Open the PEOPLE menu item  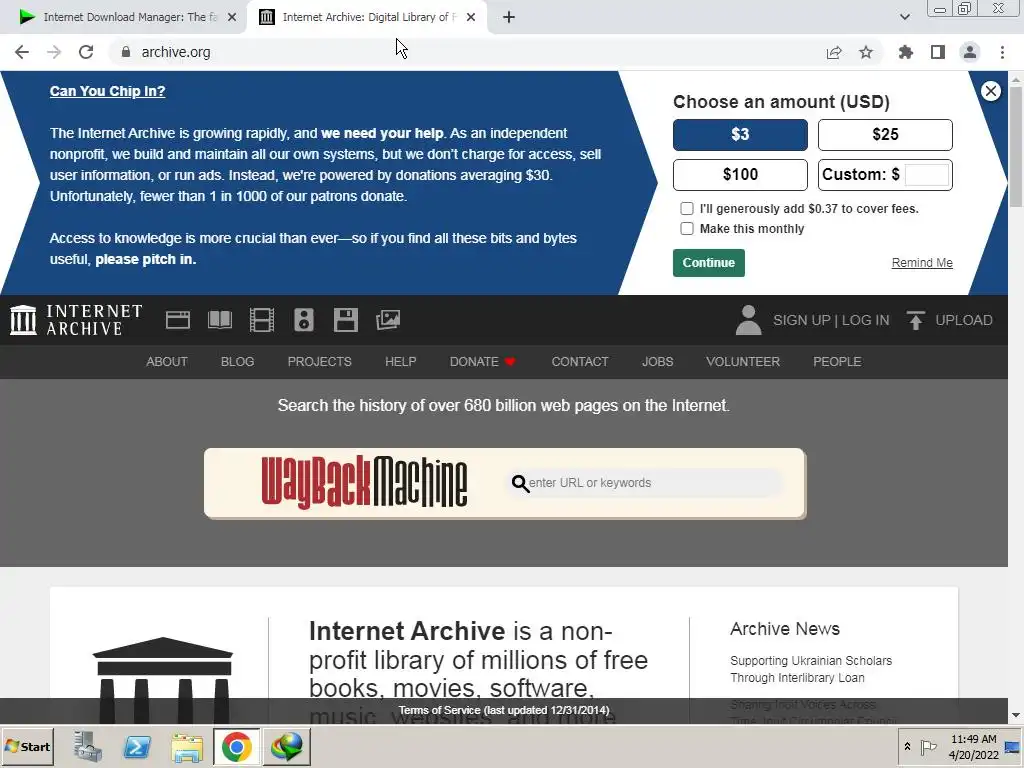(x=837, y=362)
